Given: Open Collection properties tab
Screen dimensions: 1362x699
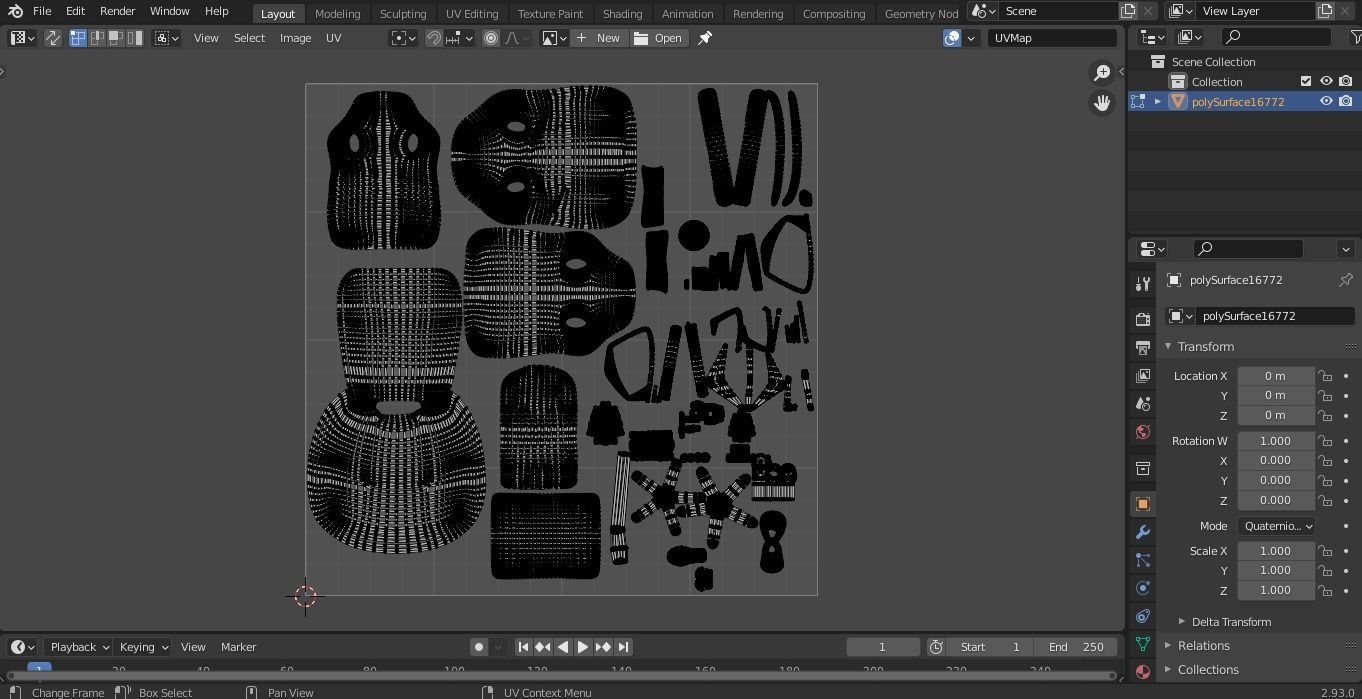Looking at the screenshot, I should [1143, 468].
